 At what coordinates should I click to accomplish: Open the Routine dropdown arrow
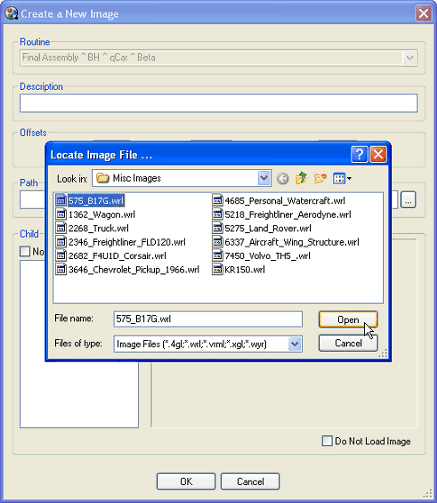tap(410, 58)
